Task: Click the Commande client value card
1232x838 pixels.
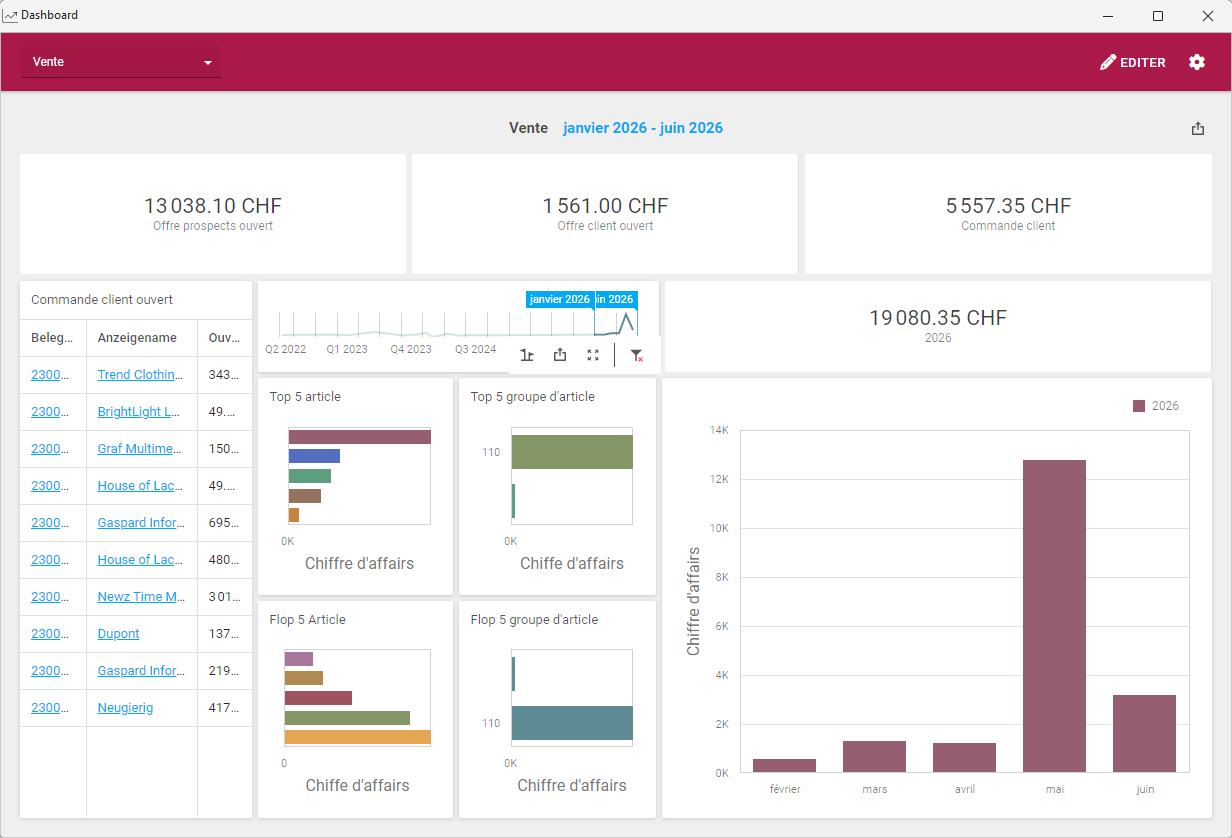Action: [x=1008, y=214]
